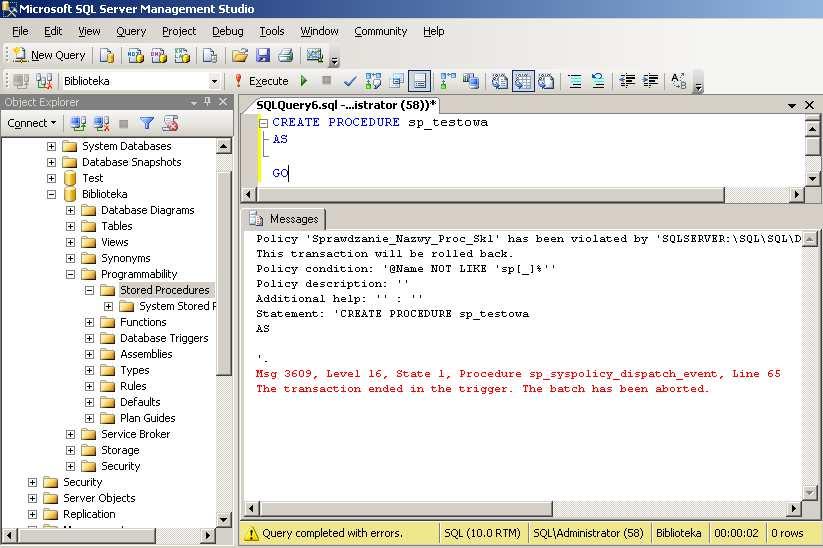Expand the Test database node
This screenshot has height=548, width=823.
pyautogui.click(x=51, y=178)
